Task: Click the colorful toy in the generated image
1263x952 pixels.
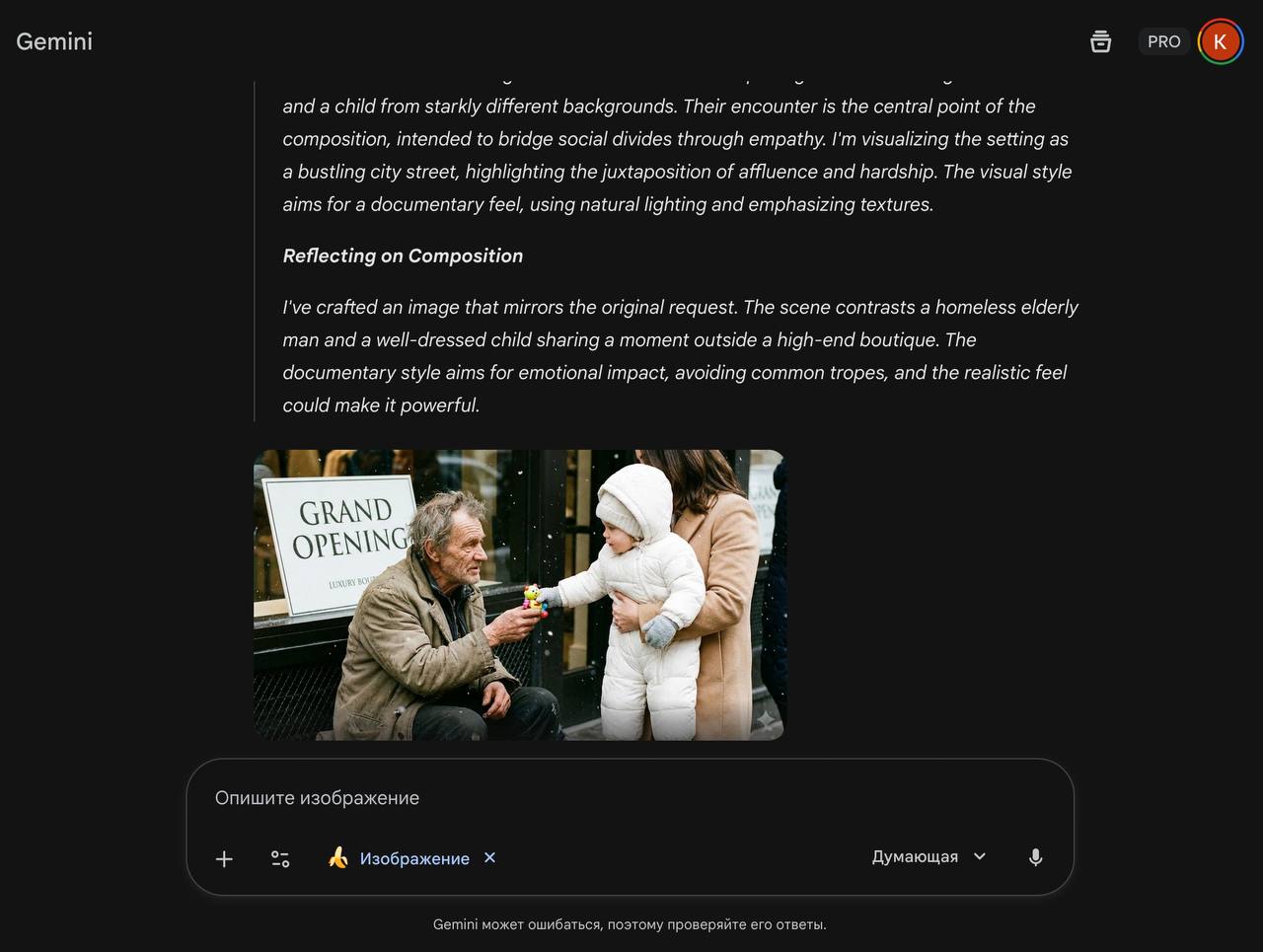Action: pyautogui.click(x=535, y=600)
